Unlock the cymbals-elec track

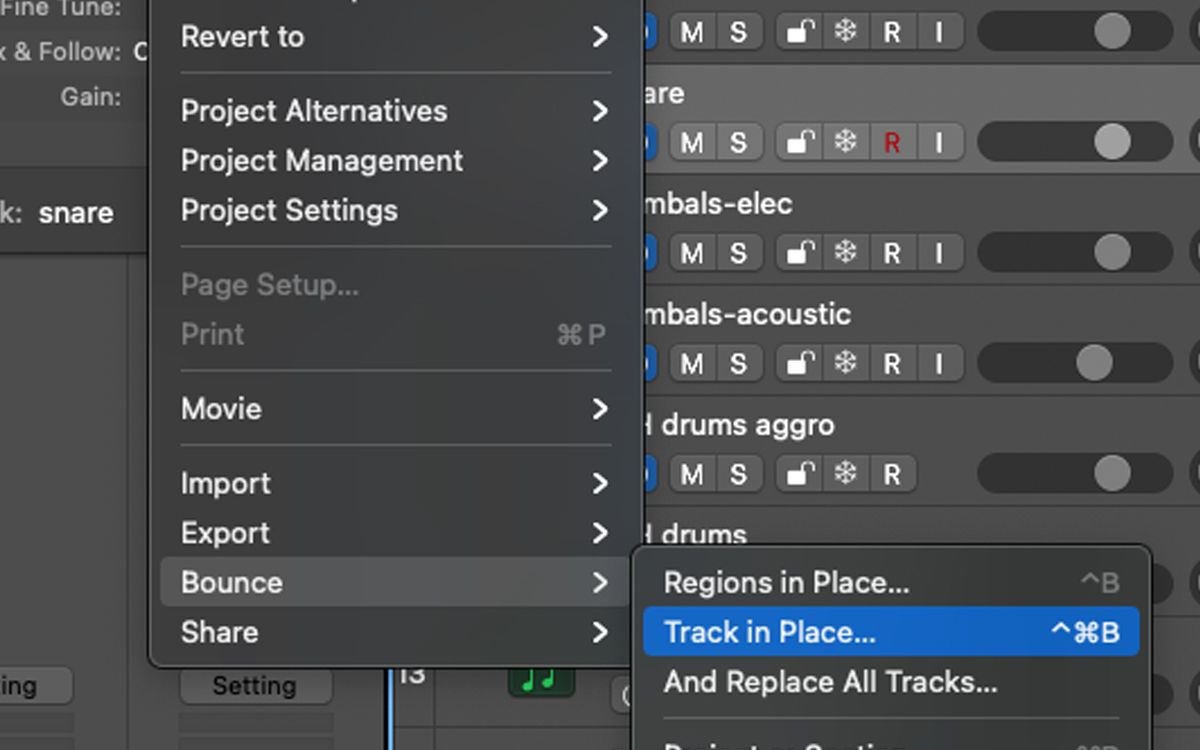click(797, 252)
